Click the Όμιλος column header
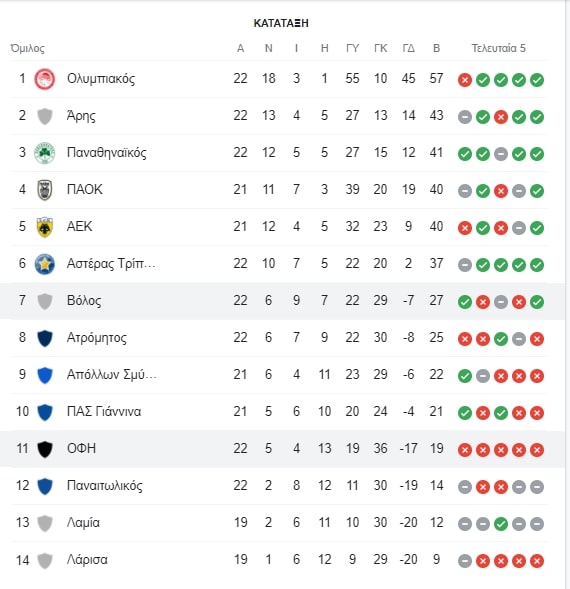Viewport: 570px width, 589px height. [x=27, y=48]
